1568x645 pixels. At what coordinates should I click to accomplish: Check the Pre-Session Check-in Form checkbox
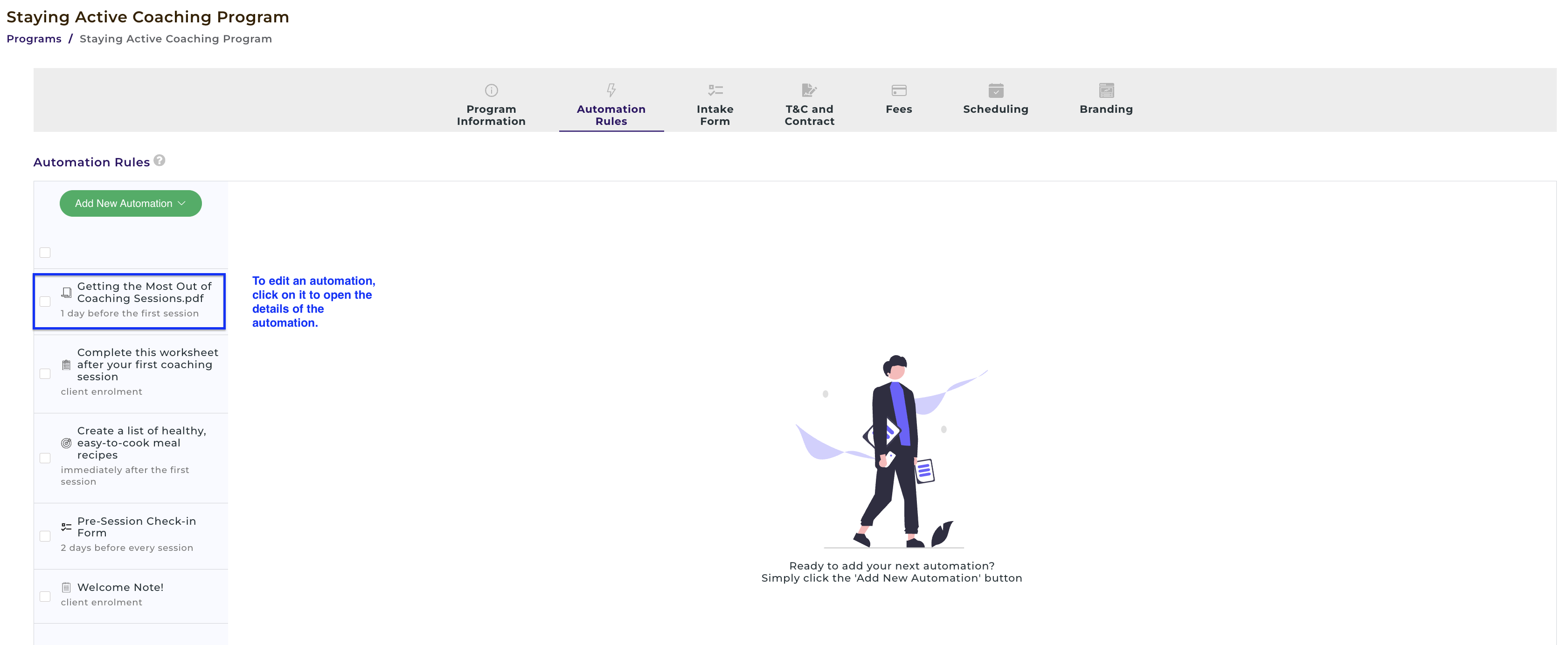tap(45, 536)
